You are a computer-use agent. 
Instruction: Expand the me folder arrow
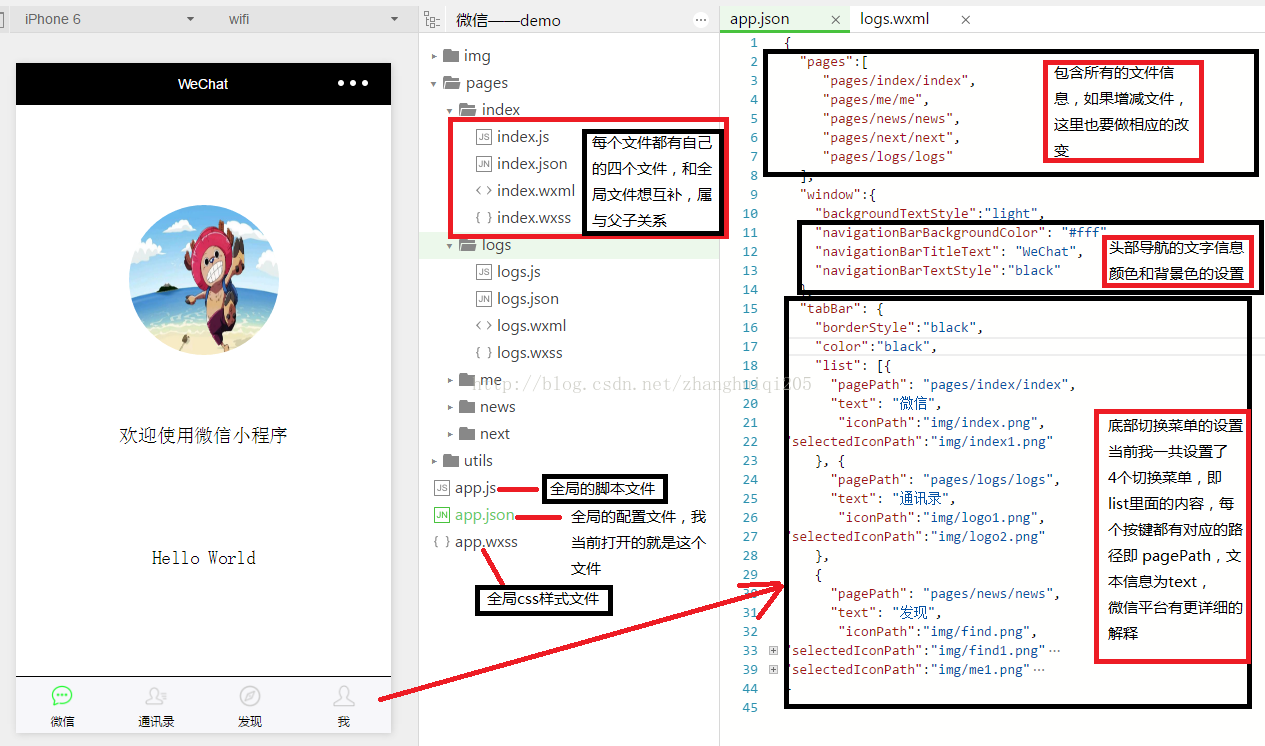pos(450,380)
